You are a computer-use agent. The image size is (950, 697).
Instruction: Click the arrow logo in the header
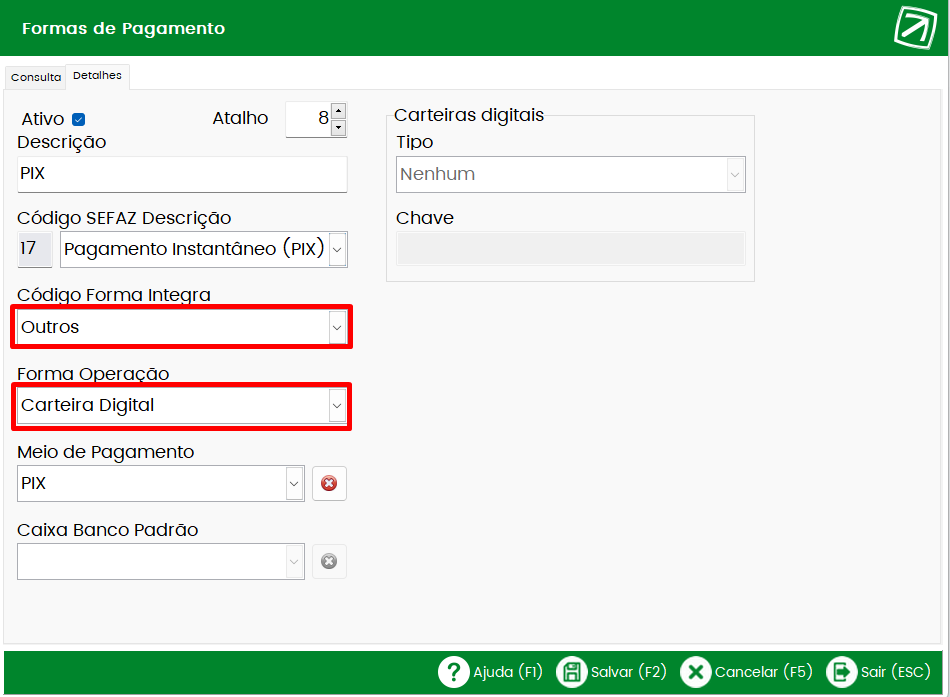pos(915,27)
